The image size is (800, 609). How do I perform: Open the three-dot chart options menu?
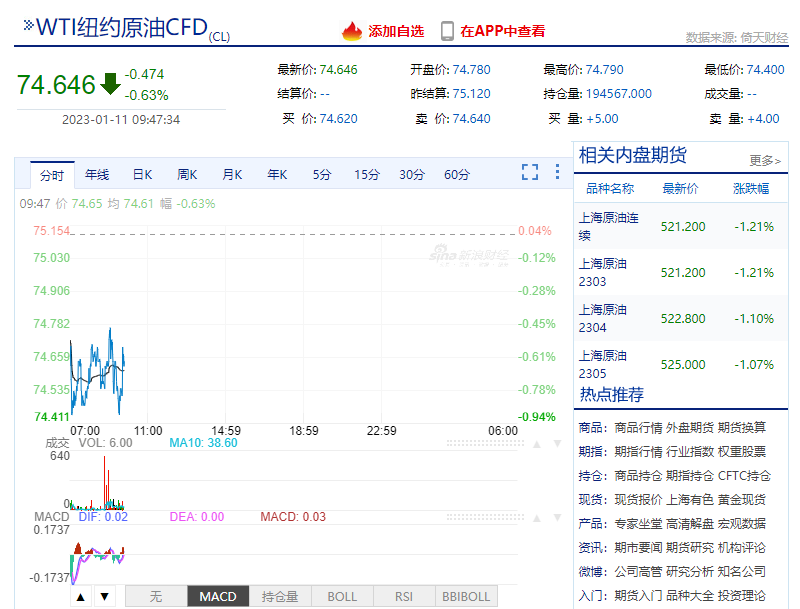click(x=557, y=172)
